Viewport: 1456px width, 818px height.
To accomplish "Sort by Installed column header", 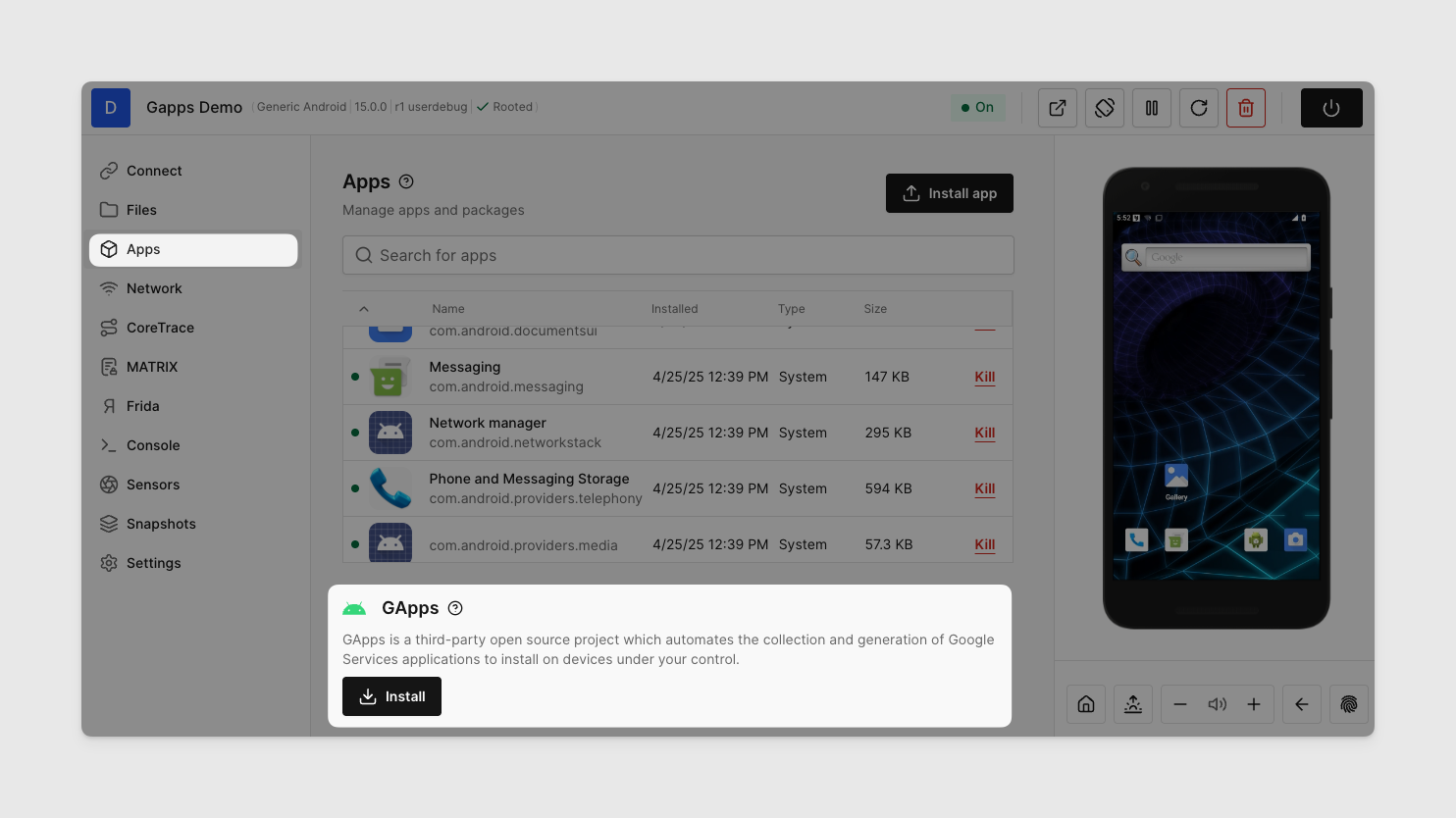I will point(675,309).
